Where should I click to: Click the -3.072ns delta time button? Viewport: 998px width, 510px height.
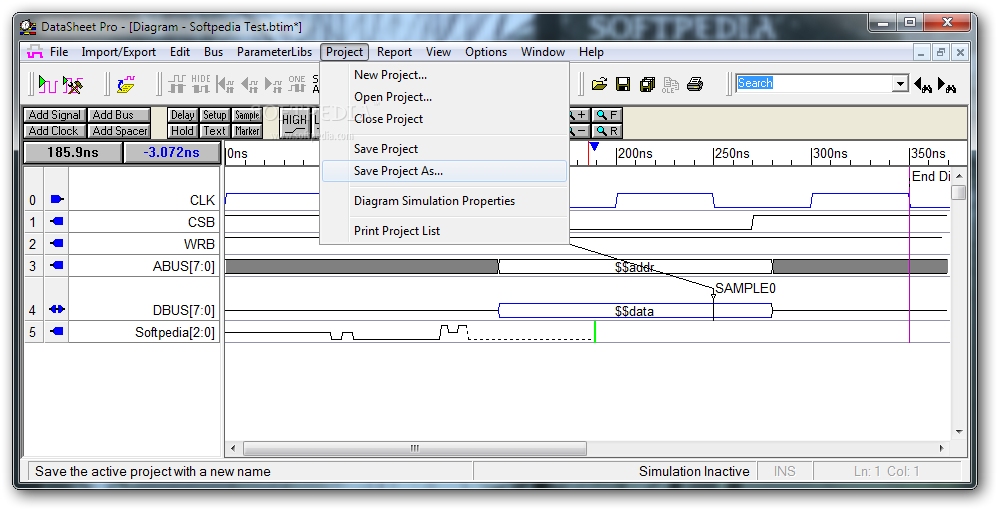[x=171, y=153]
